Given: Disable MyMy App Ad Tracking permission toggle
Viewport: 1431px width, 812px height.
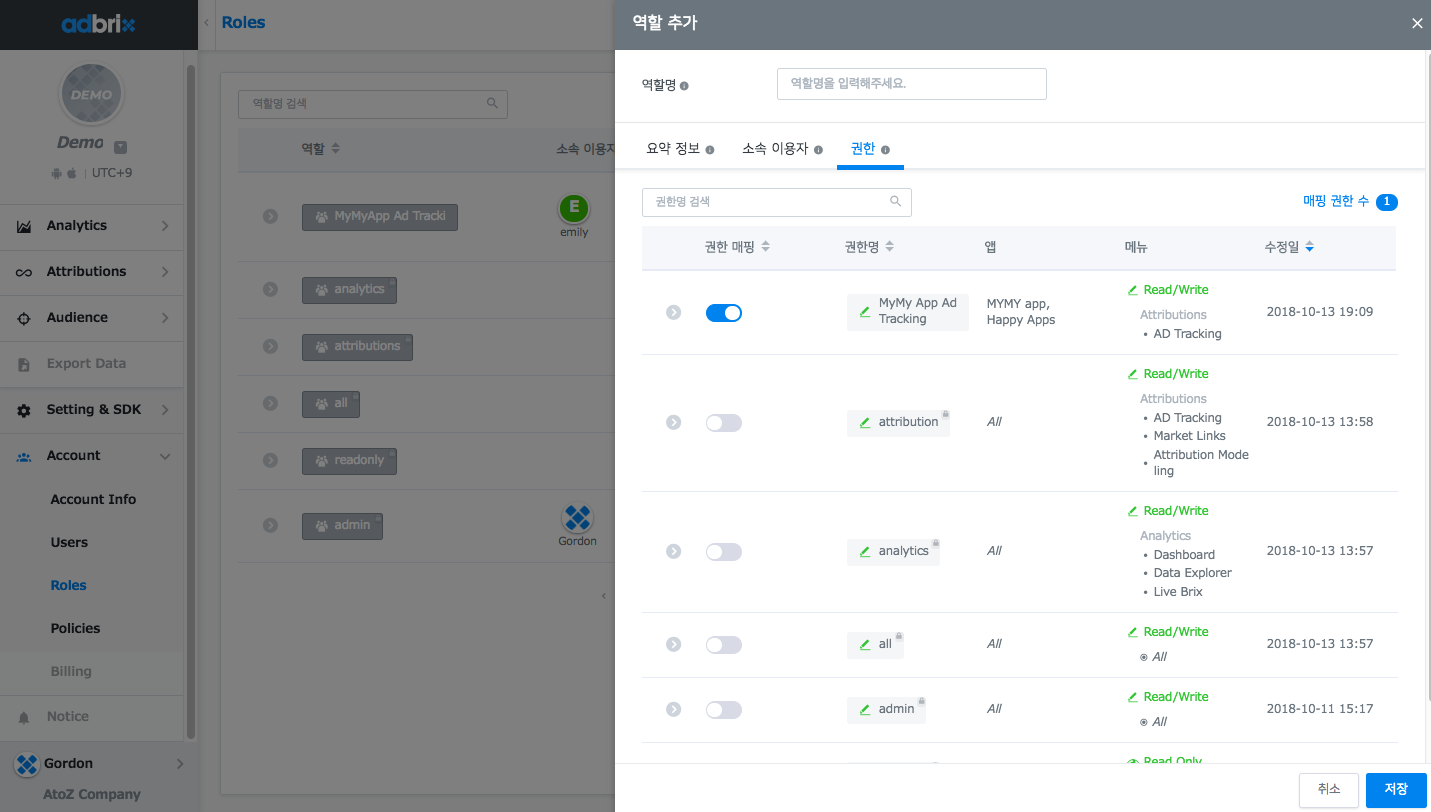Looking at the screenshot, I should [x=724, y=313].
